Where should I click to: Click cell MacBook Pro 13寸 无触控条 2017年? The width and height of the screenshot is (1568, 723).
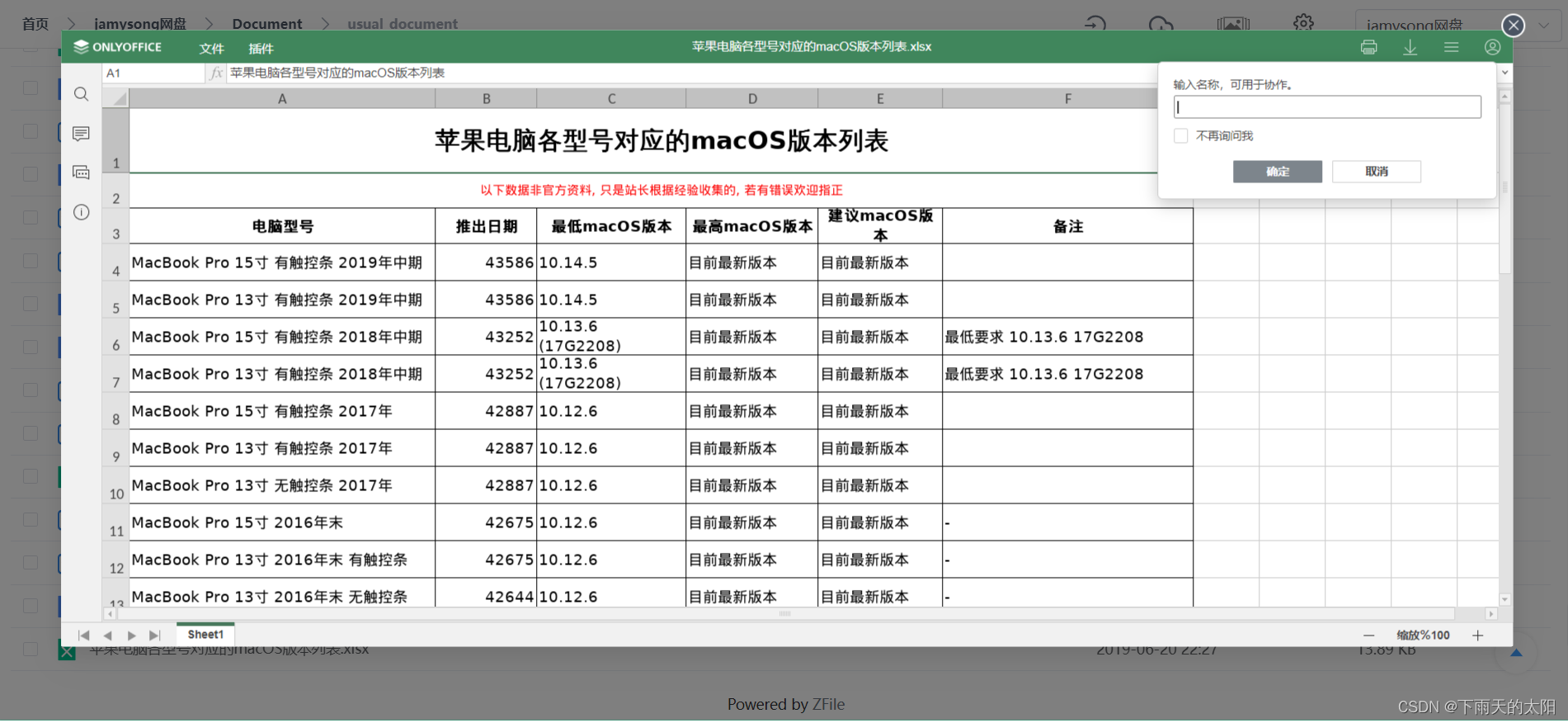point(282,485)
